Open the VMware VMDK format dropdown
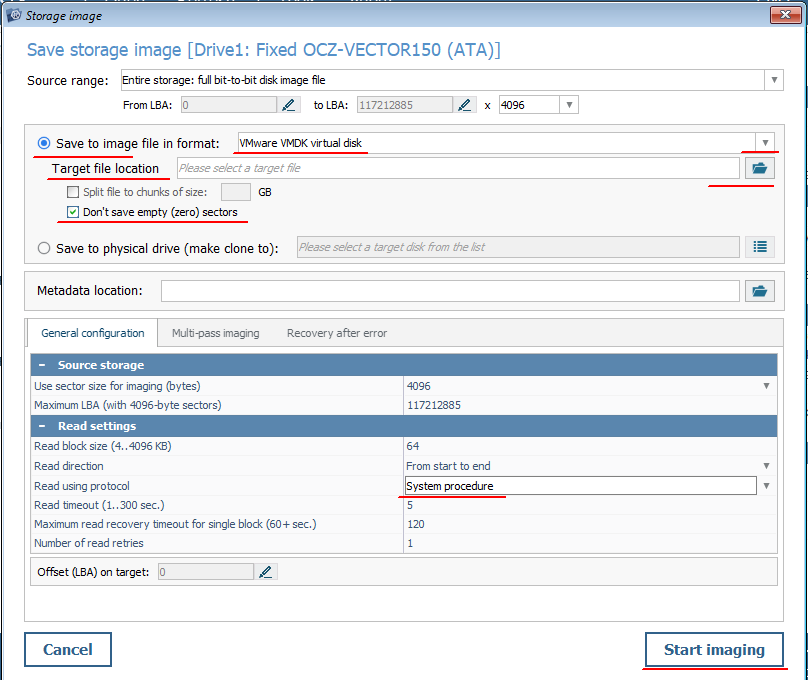Image resolution: width=808 pixels, height=680 pixels. point(765,143)
